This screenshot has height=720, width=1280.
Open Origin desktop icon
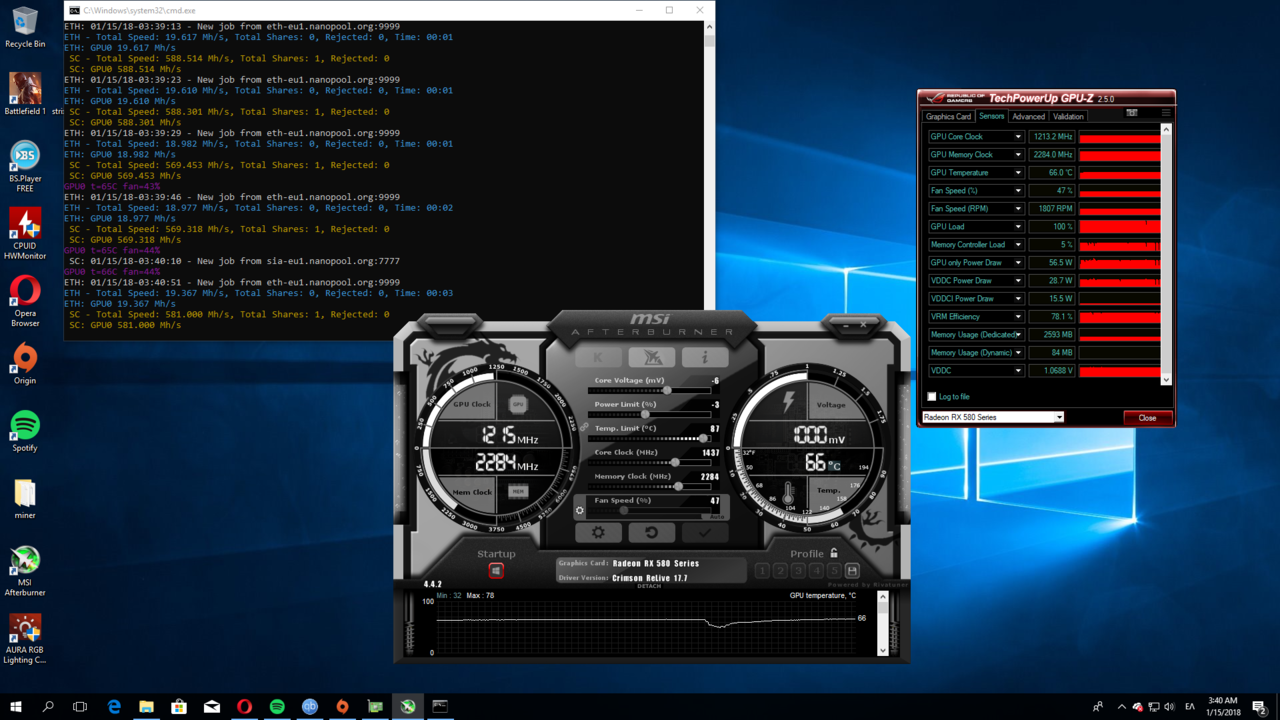click(x=25, y=364)
